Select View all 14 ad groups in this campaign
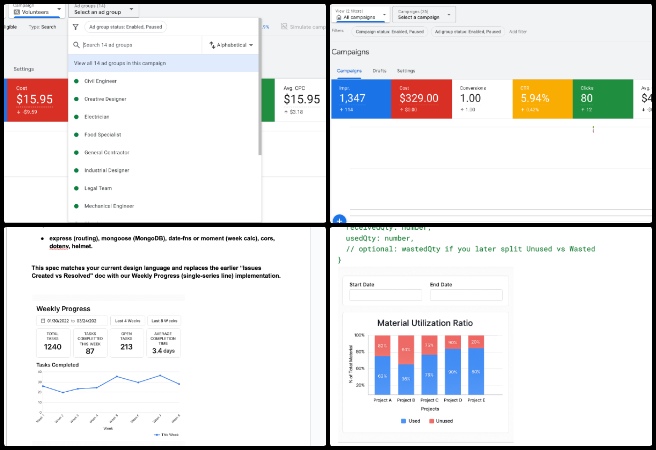This screenshot has width=656, height=450. point(120,63)
